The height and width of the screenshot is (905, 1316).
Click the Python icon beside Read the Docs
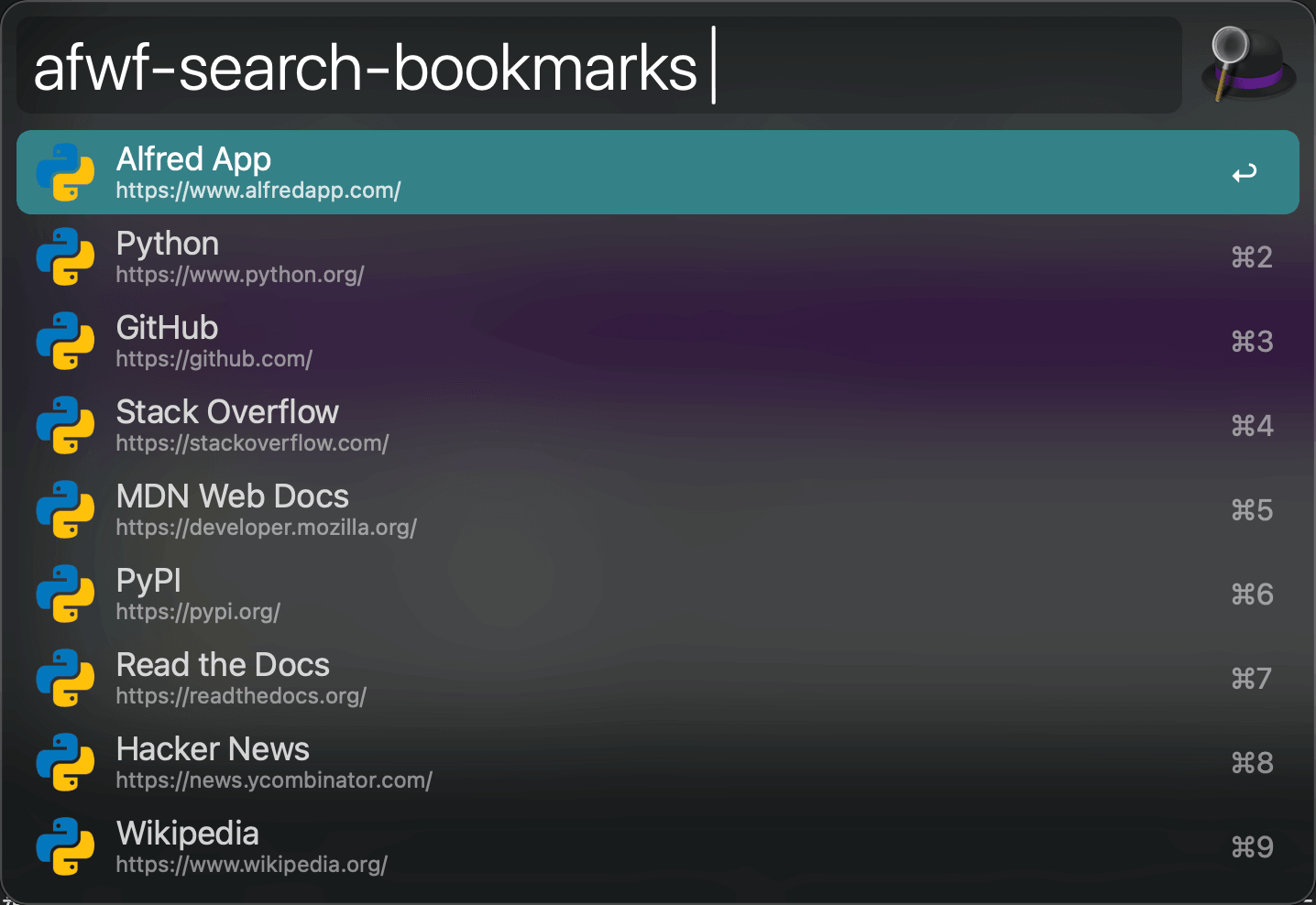[65, 678]
